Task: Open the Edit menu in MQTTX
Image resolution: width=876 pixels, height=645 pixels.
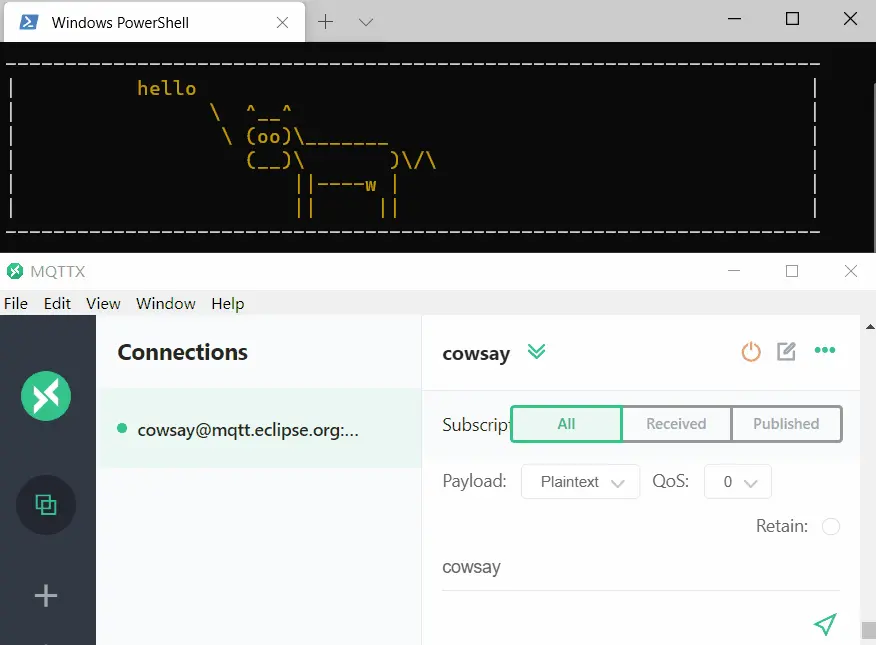Action: coord(57,303)
